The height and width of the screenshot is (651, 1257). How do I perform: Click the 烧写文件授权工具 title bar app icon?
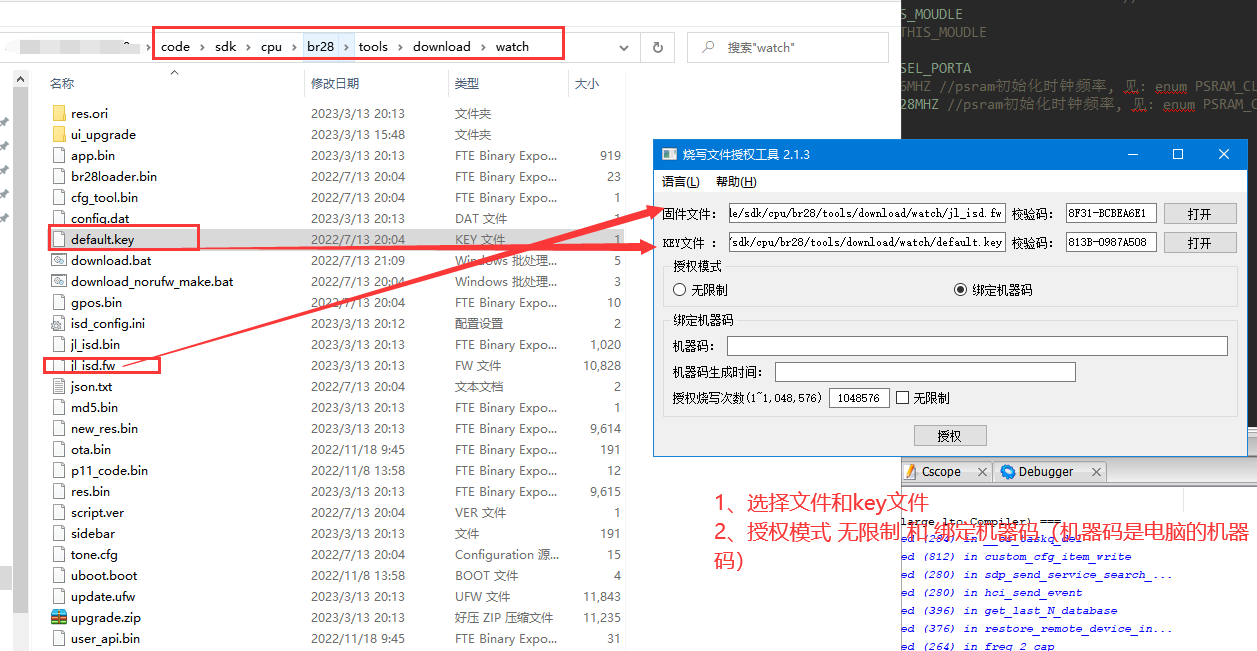pyautogui.click(x=668, y=155)
